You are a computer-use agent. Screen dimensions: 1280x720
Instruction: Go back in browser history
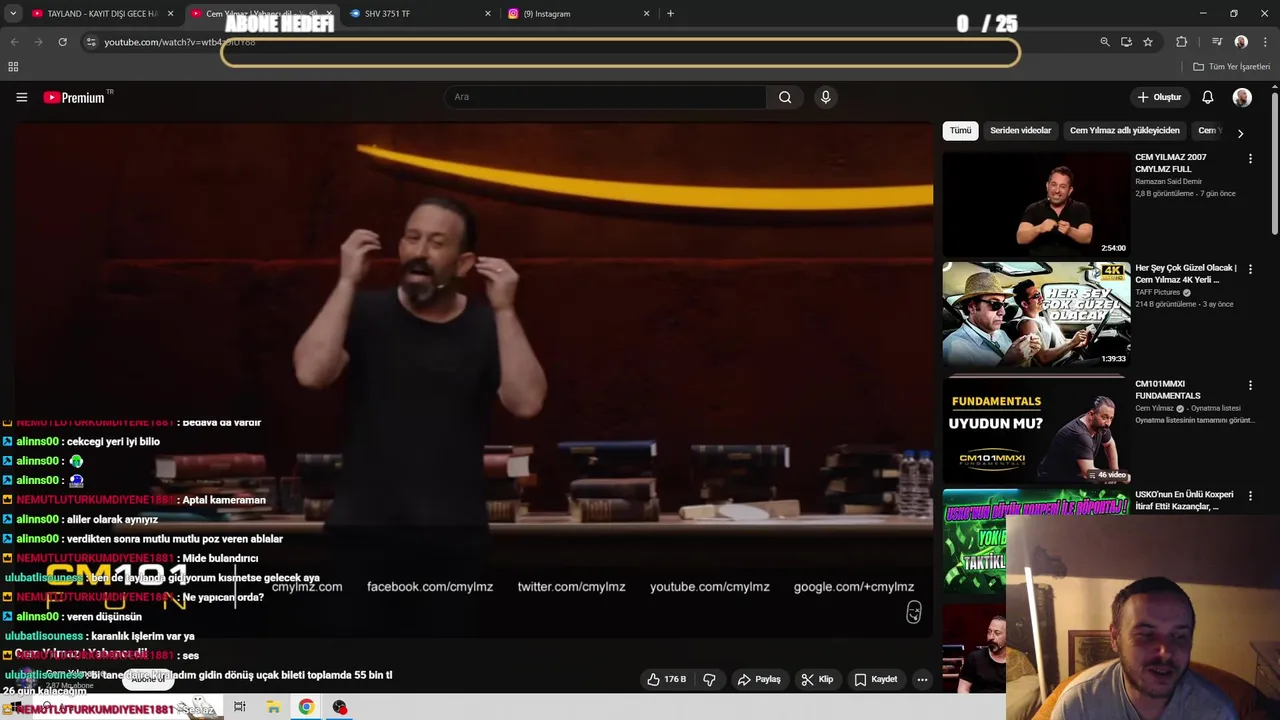tap(14, 42)
